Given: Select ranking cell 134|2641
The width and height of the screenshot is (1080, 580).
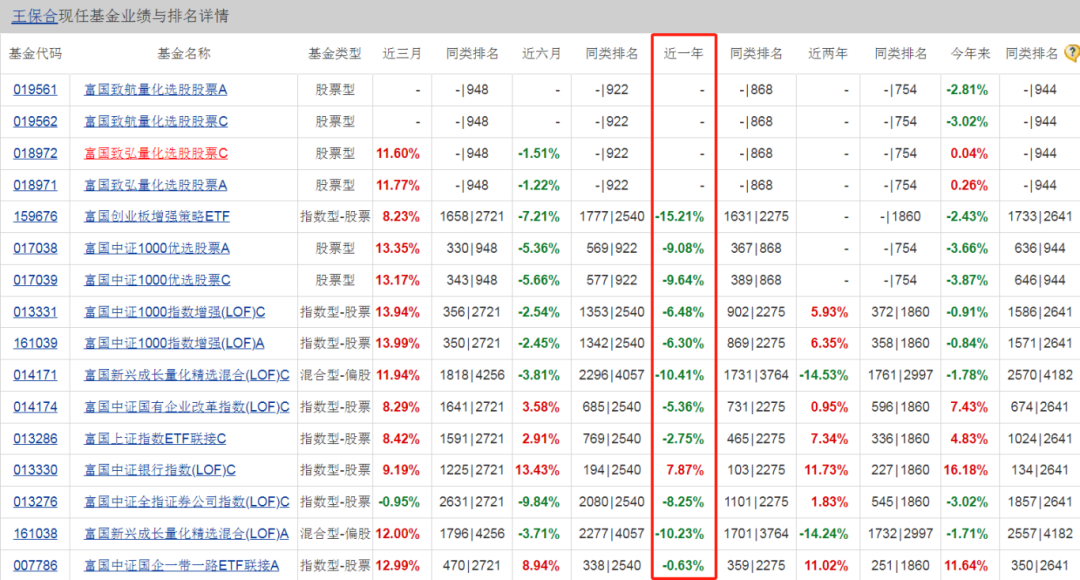Looking at the screenshot, I should 1039,470.
